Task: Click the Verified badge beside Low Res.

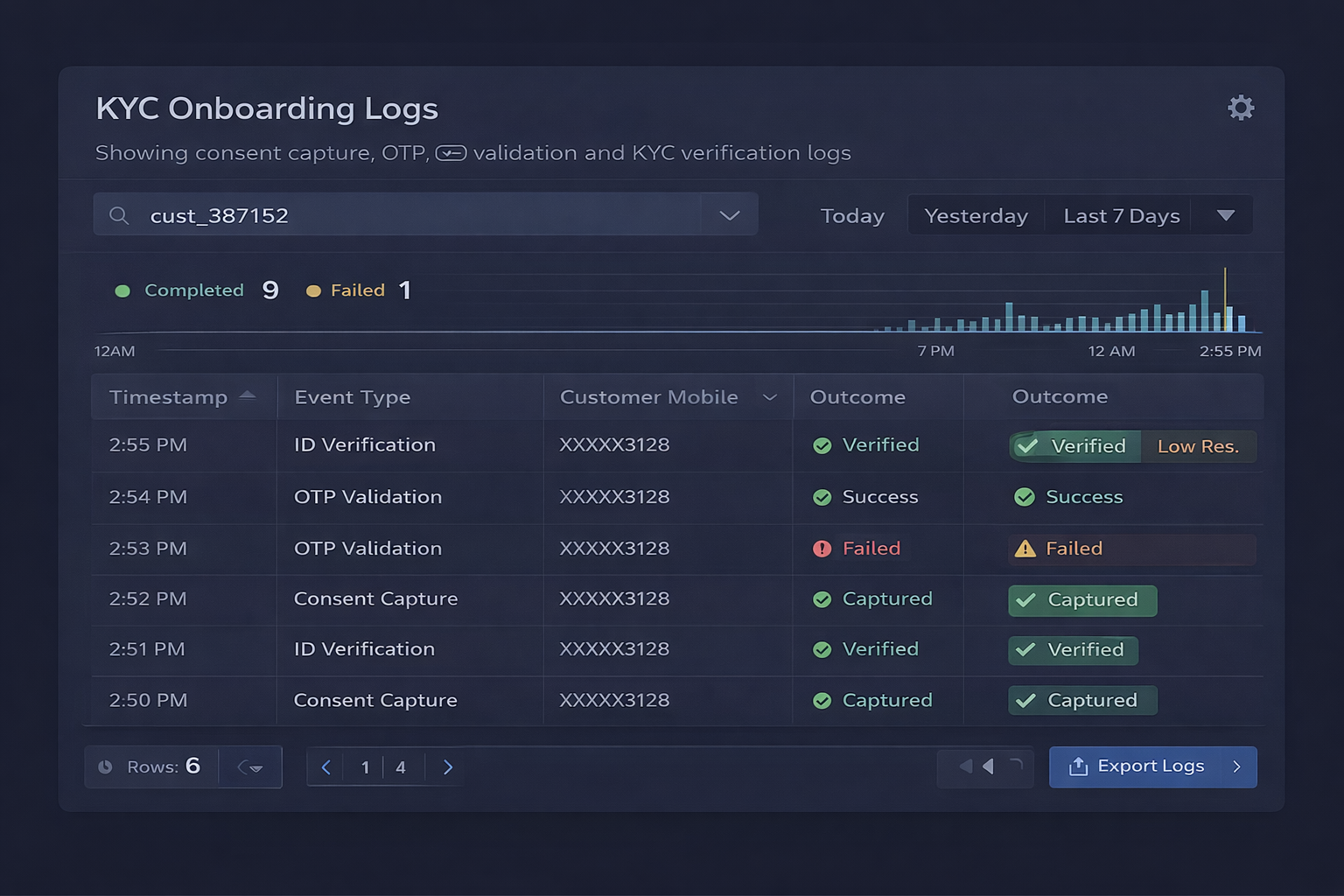Action: tap(1074, 446)
